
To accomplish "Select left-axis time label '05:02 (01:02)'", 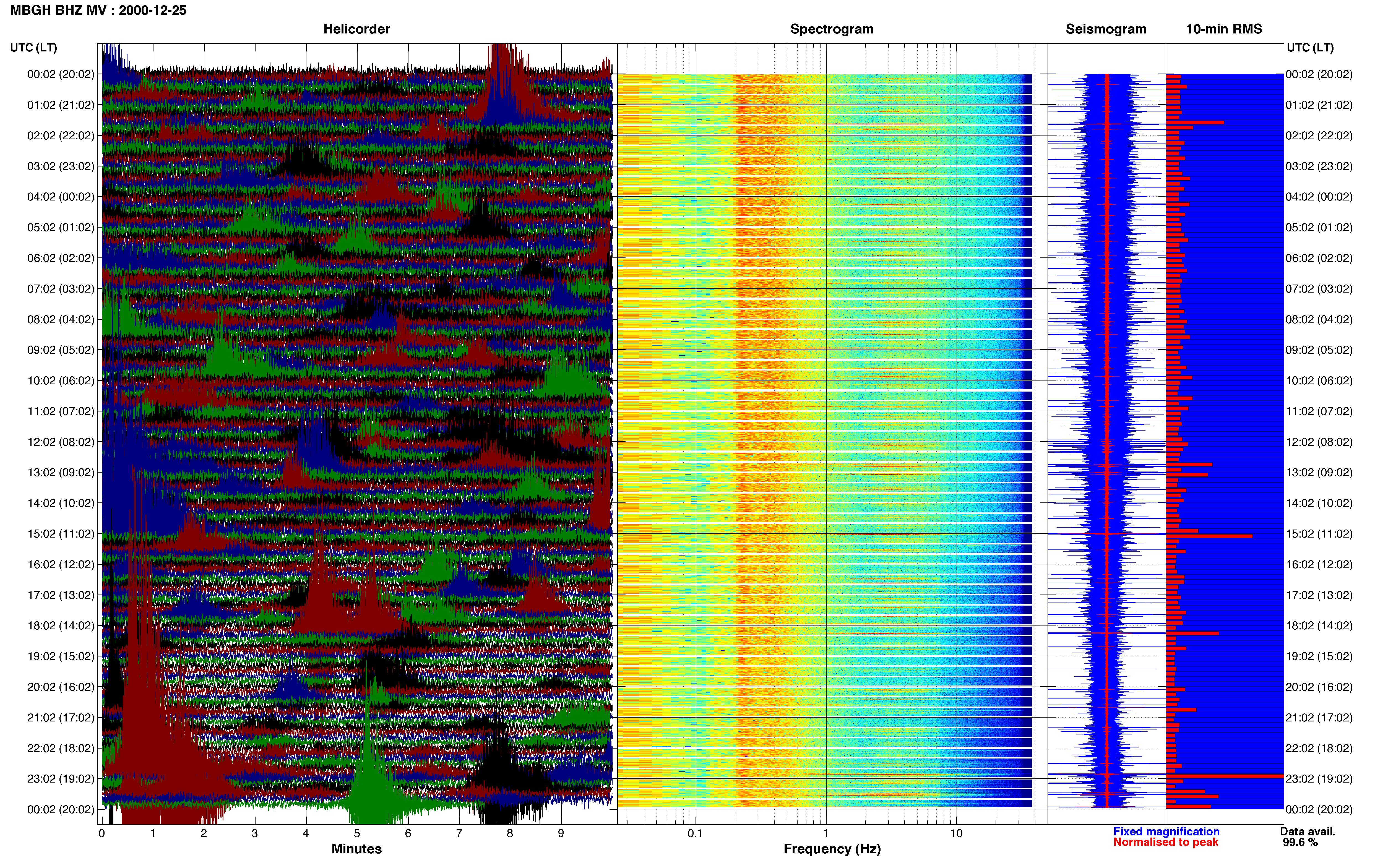I will point(61,227).
